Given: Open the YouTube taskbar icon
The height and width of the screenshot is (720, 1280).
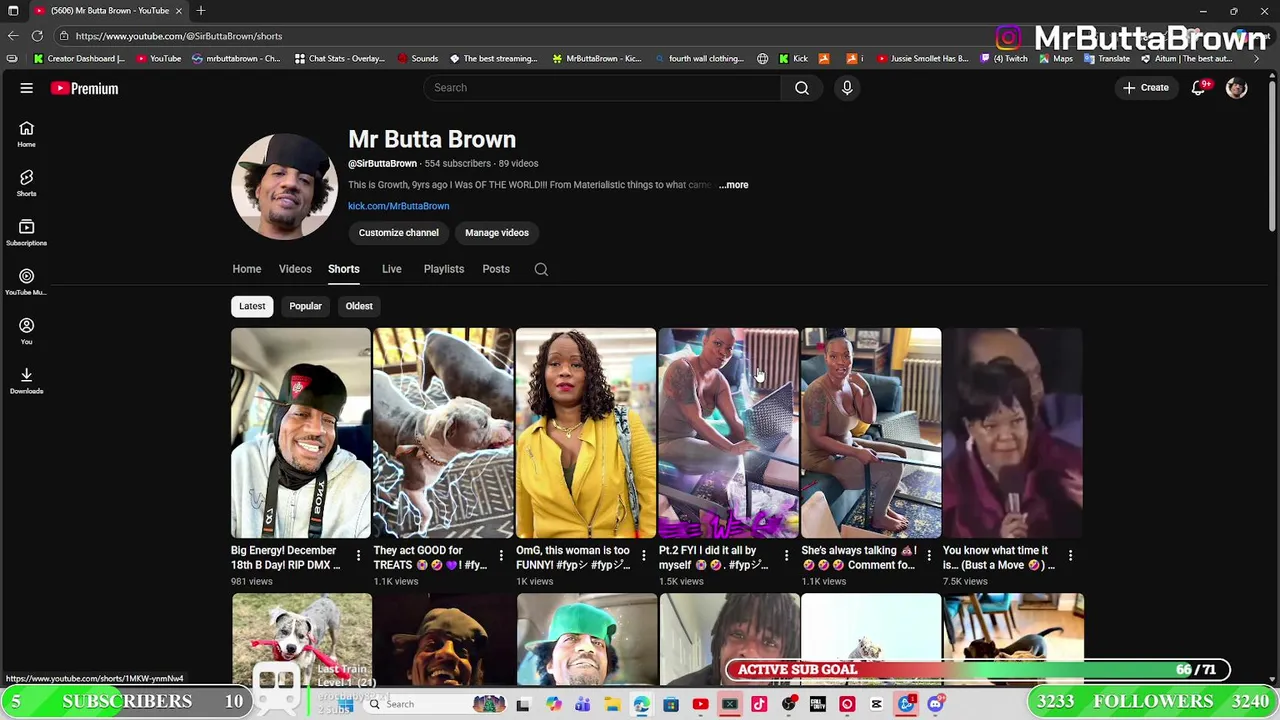Looking at the screenshot, I should pyautogui.click(x=700, y=704).
